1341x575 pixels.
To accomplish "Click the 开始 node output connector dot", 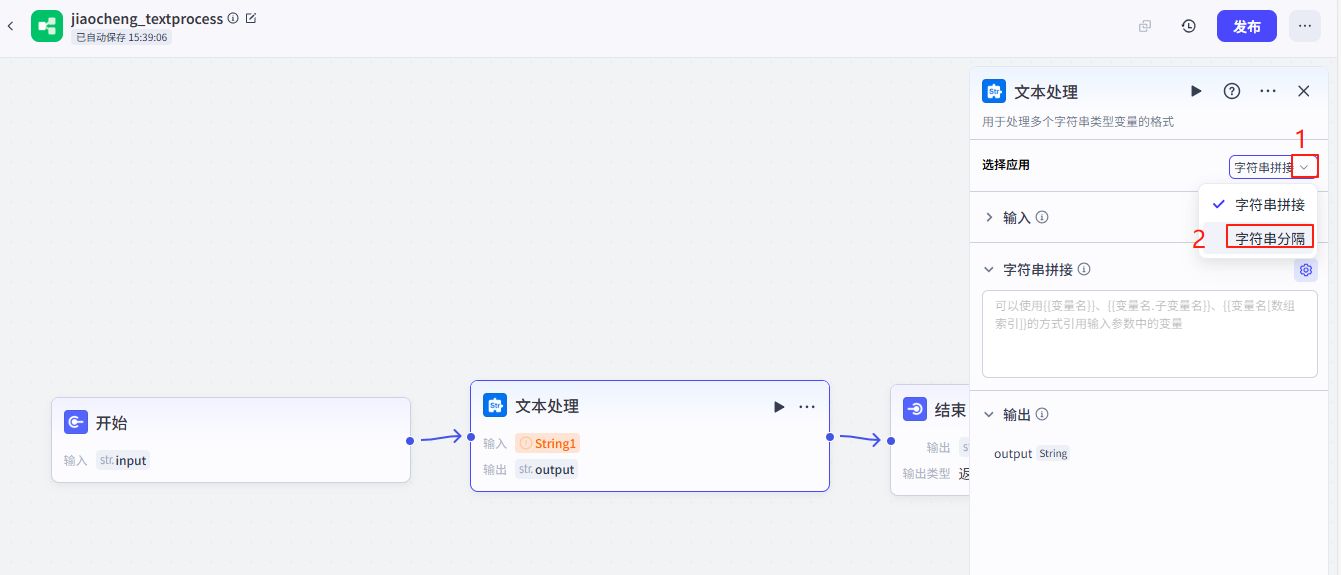I will [x=410, y=440].
